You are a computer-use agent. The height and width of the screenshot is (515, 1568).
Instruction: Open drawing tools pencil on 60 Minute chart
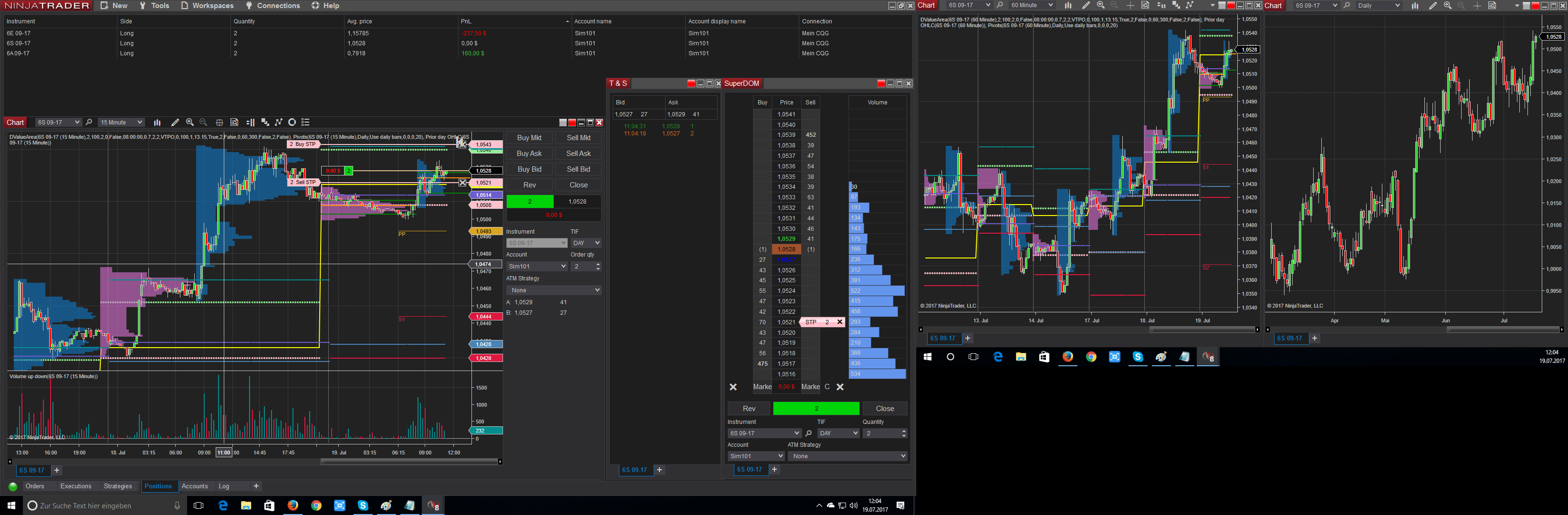[x=1086, y=5]
